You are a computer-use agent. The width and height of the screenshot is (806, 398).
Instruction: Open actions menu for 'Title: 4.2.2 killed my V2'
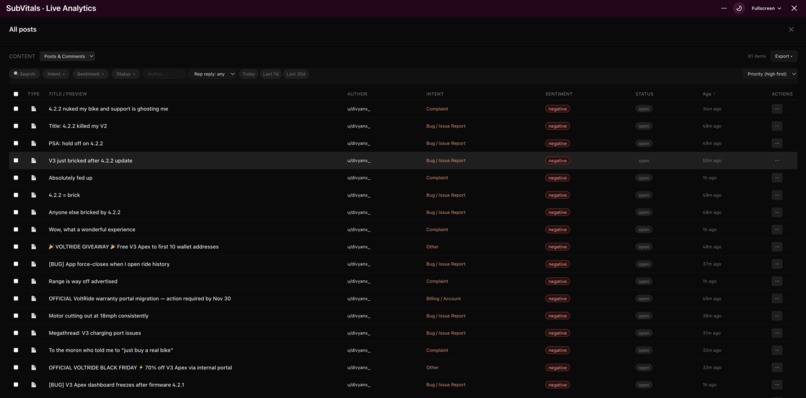(x=777, y=126)
